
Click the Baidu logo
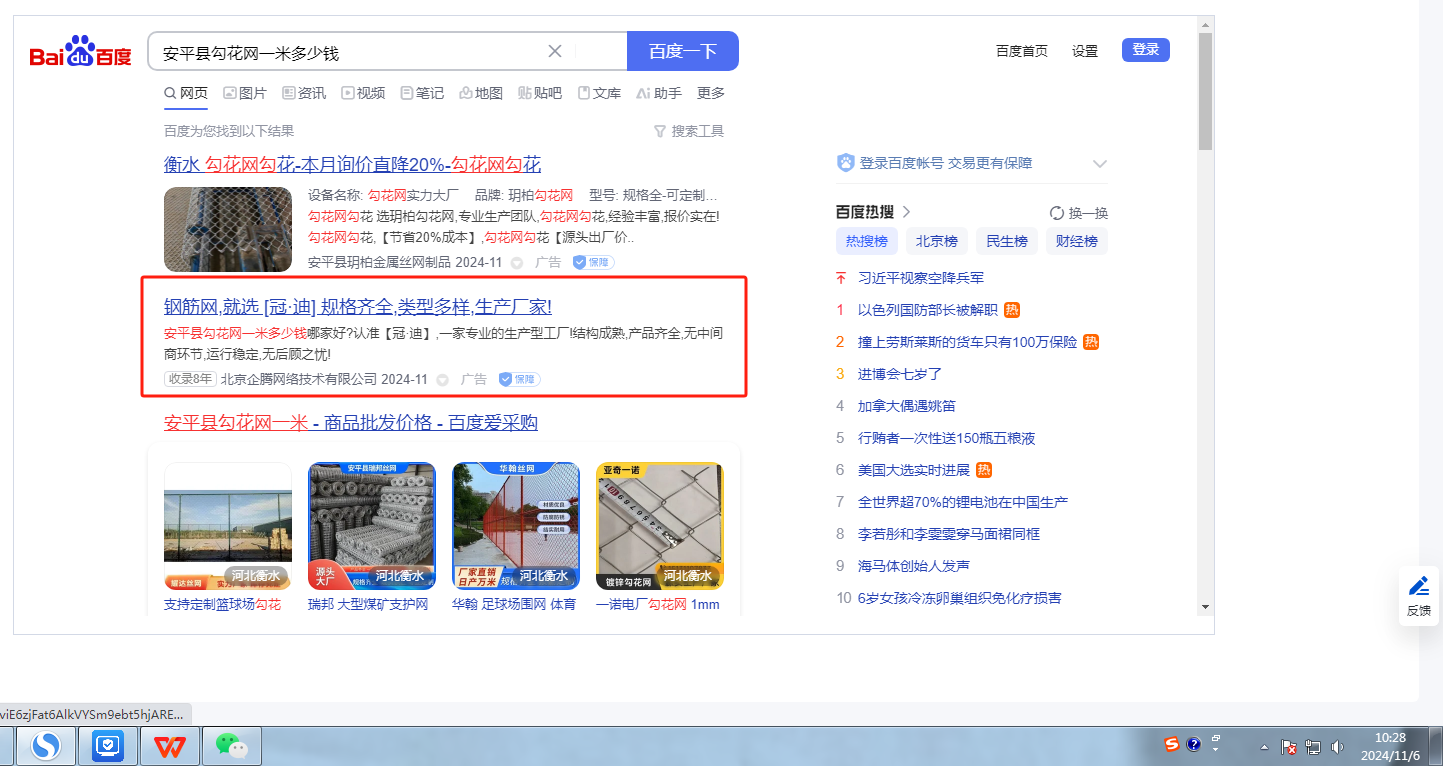click(80, 52)
